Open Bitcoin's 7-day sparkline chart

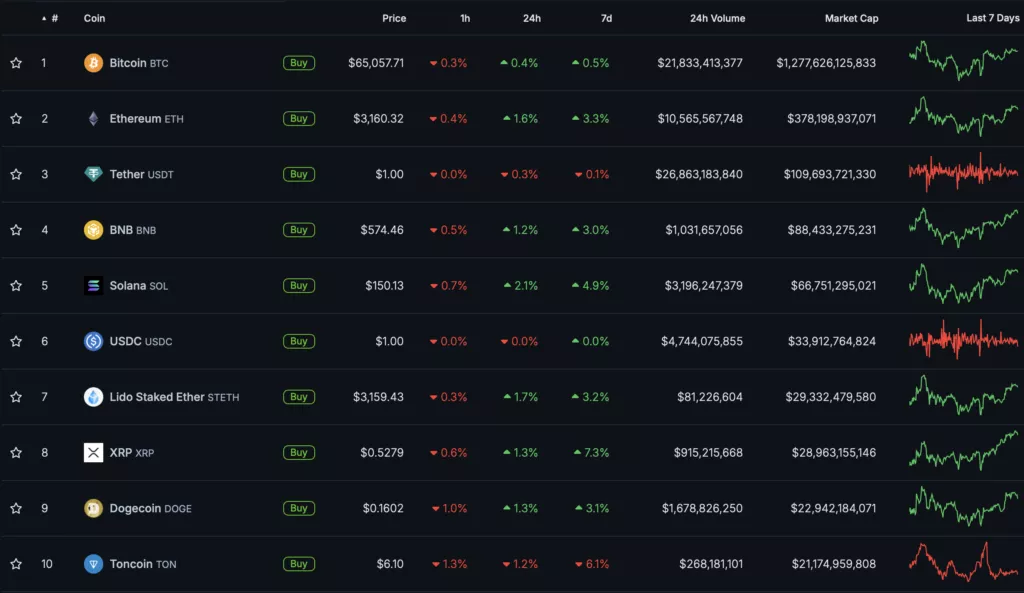[963, 61]
